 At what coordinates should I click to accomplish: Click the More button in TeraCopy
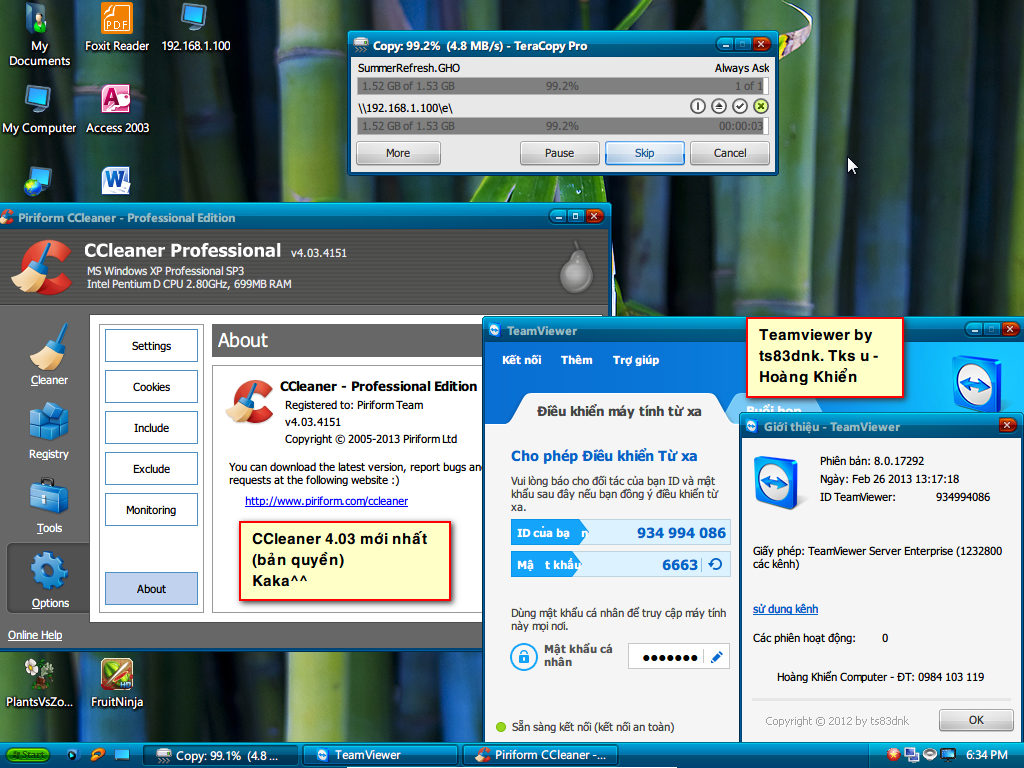pos(398,153)
